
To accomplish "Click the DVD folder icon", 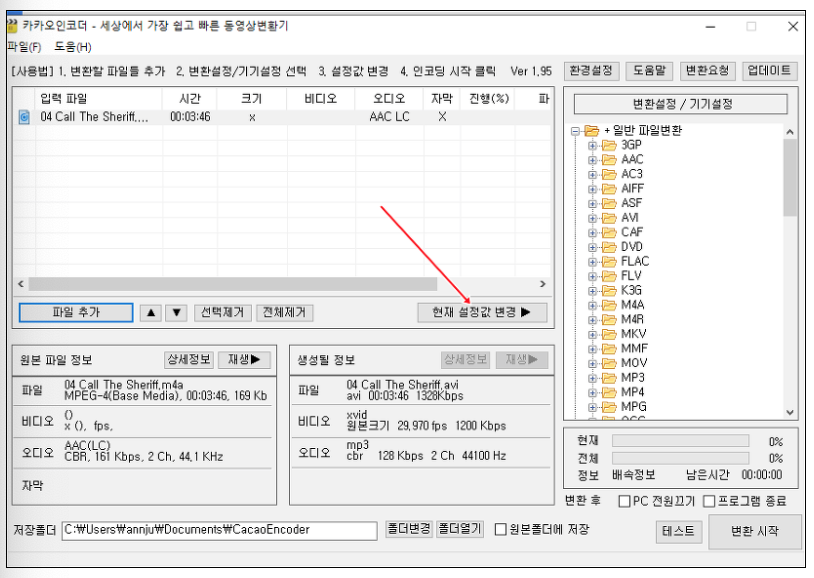I will coord(609,247).
